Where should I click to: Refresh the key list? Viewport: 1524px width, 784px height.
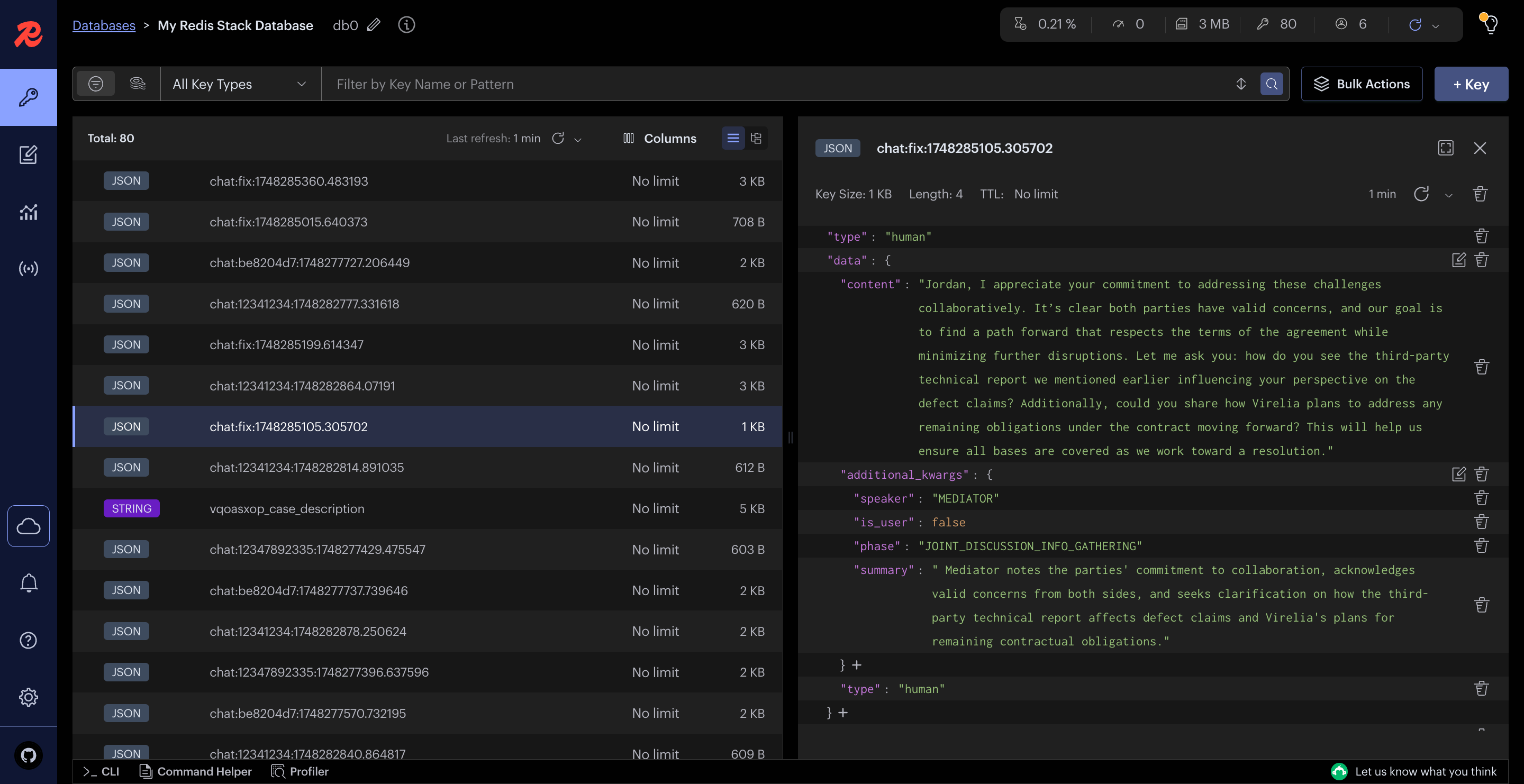click(558, 139)
